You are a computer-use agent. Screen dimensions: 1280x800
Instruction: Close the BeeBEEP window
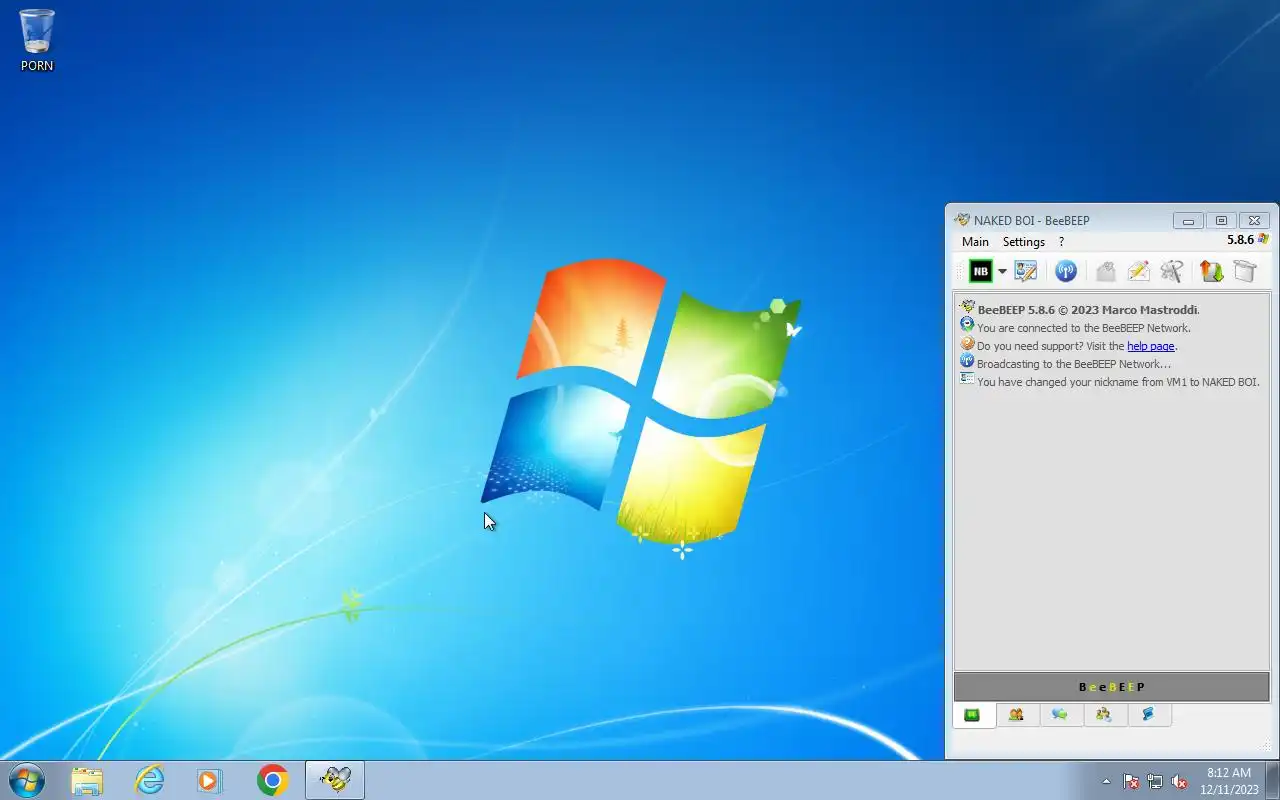pyautogui.click(x=1255, y=220)
